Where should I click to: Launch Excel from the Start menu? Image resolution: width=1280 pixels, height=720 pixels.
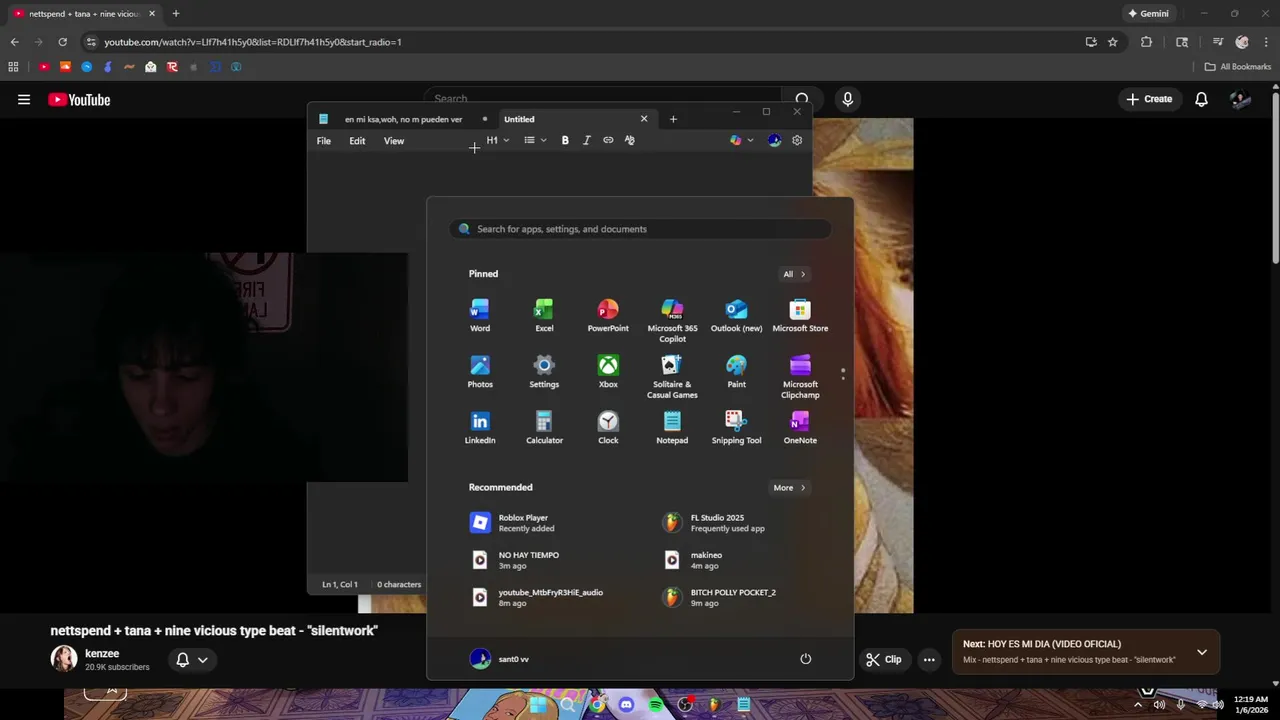point(544,316)
